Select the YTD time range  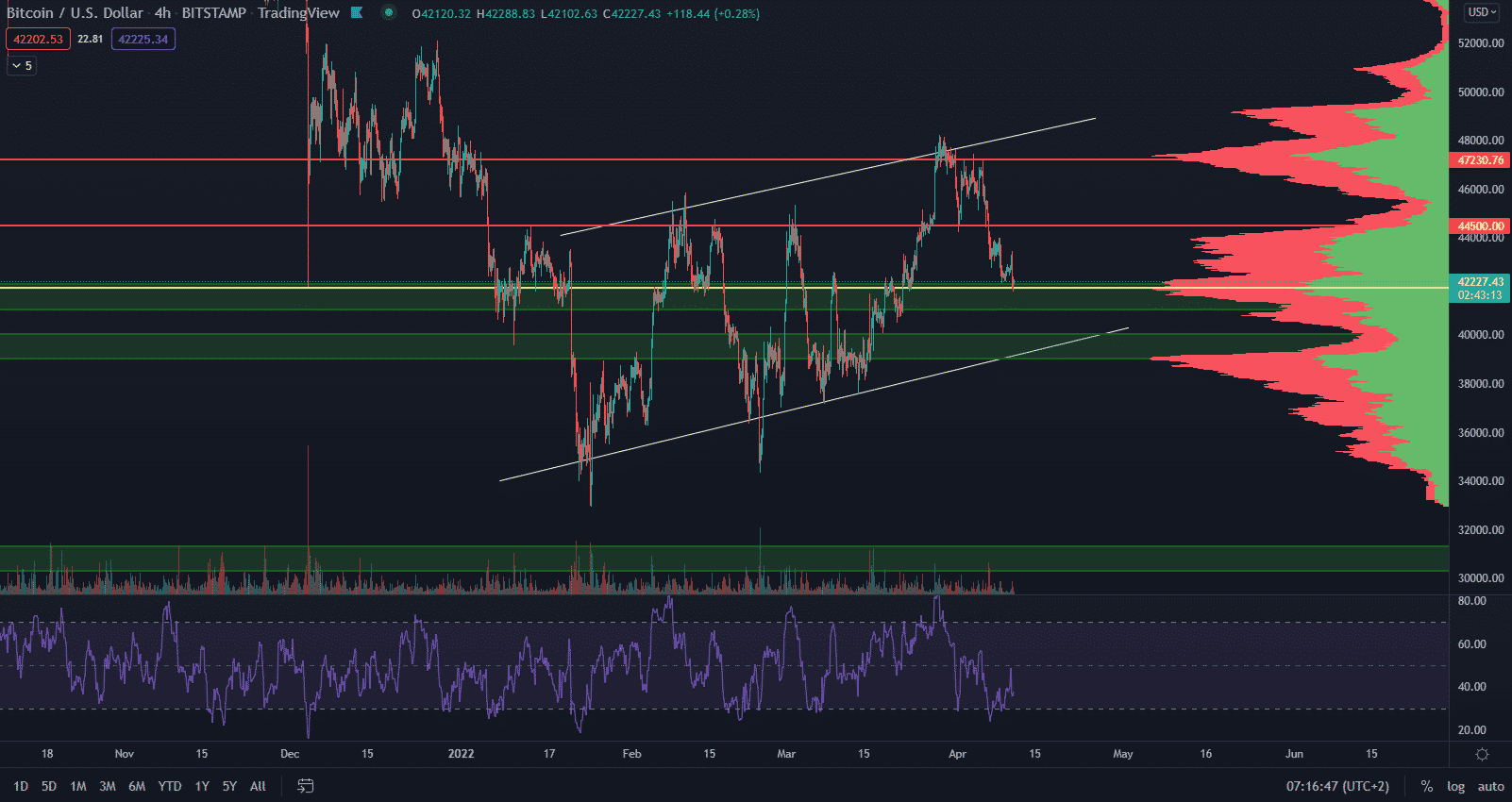(170, 786)
